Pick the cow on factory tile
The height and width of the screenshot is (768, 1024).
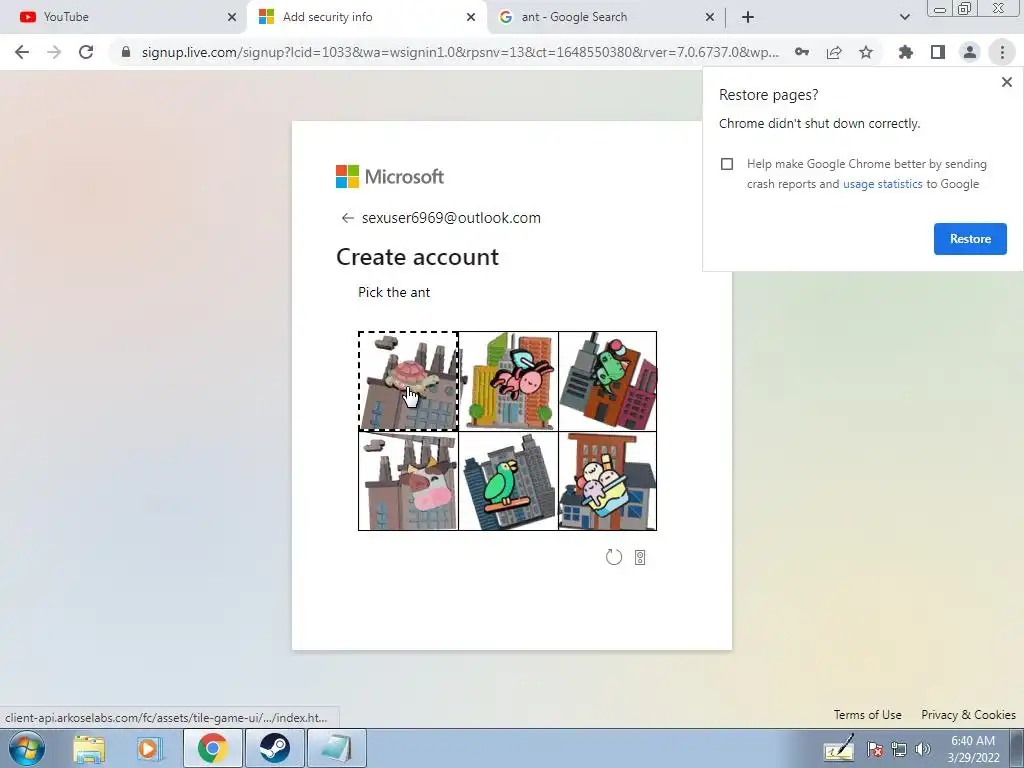pos(408,481)
